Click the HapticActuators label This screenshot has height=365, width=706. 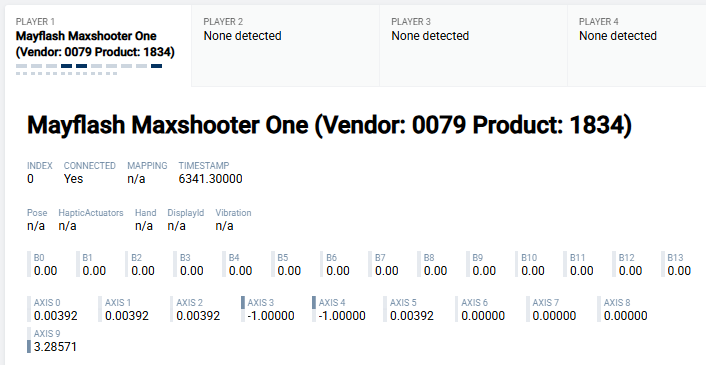(91, 213)
